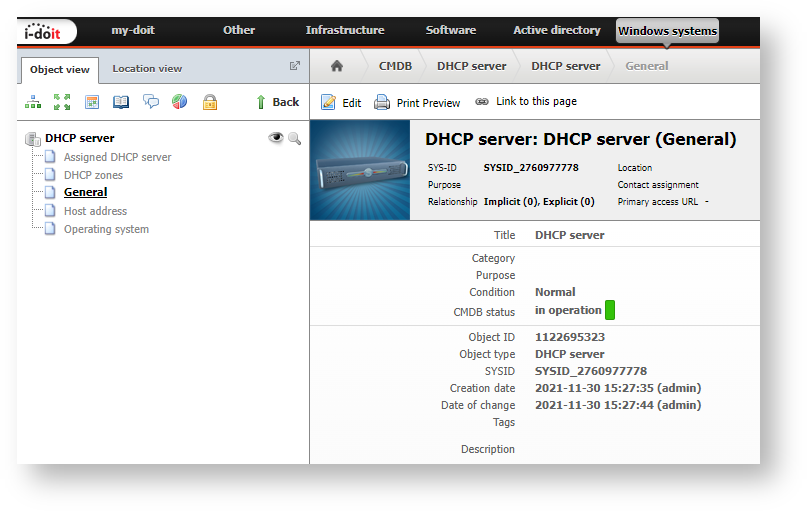Screen dimensions: 808x512
Task: Toggle the eye visibility icon in tree
Action: (276, 137)
